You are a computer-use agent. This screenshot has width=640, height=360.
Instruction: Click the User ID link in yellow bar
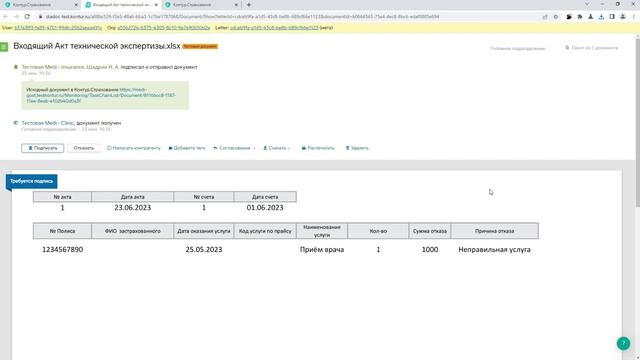point(58,28)
